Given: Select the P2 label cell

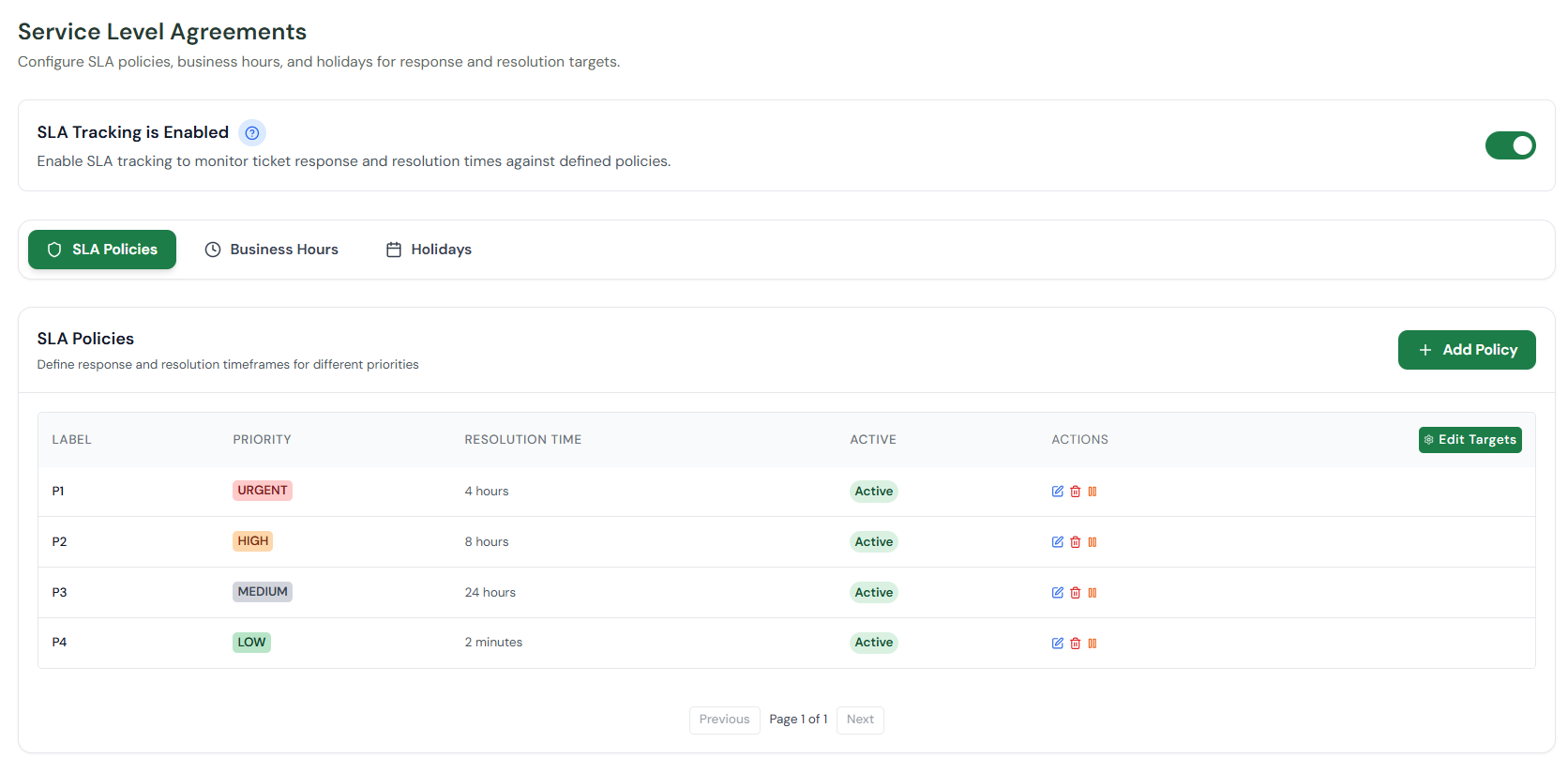Looking at the screenshot, I should (59, 542).
